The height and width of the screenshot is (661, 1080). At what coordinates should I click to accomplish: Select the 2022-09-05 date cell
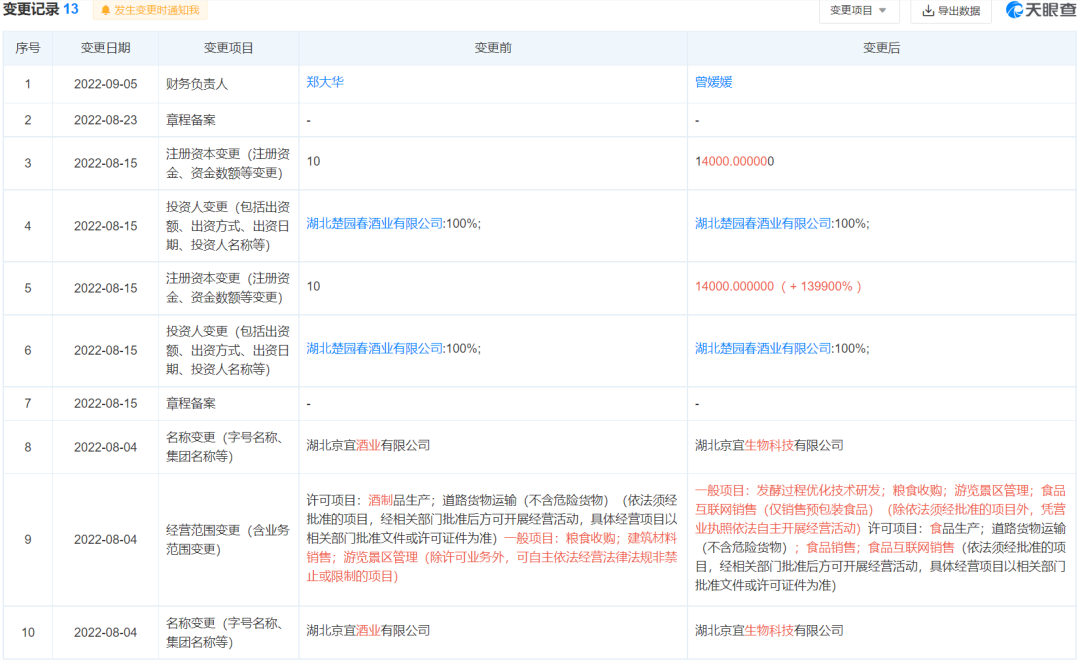coord(105,84)
